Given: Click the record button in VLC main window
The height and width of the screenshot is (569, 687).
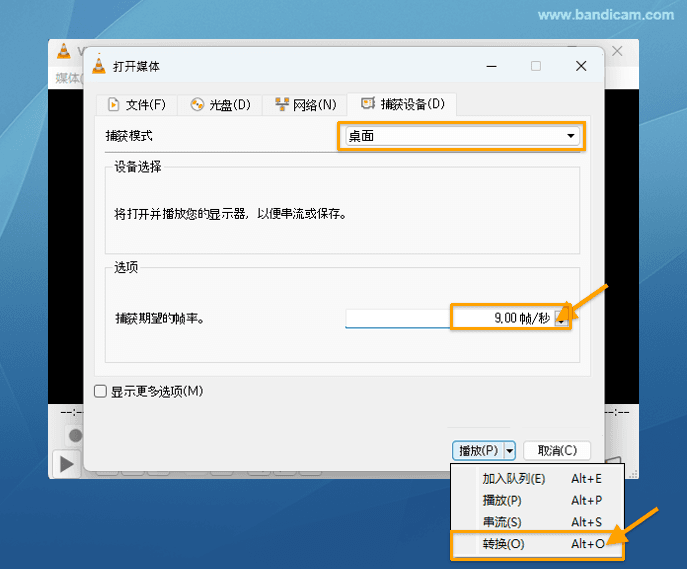Looking at the screenshot, I should [75, 435].
